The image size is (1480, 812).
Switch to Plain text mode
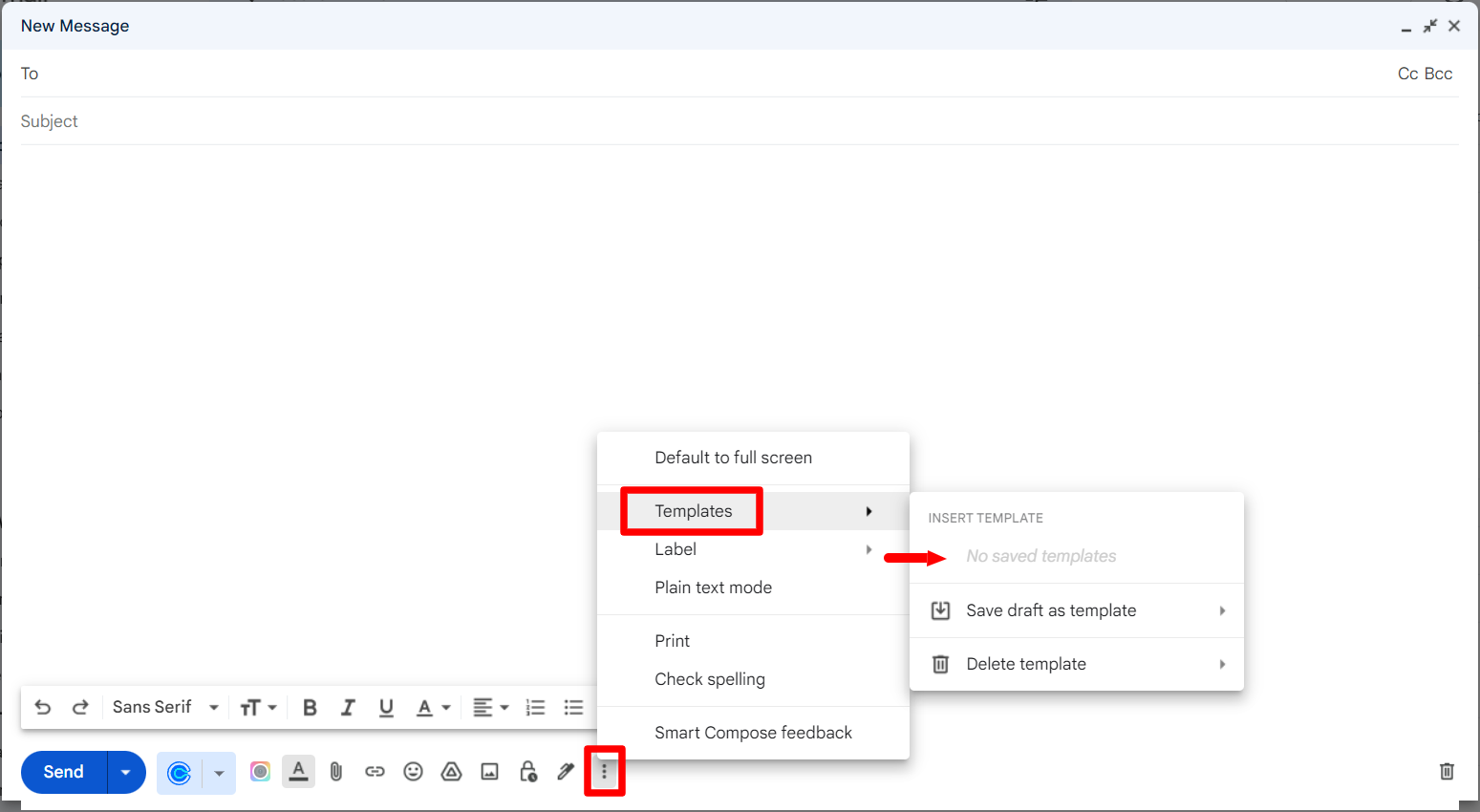tap(753, 588)
